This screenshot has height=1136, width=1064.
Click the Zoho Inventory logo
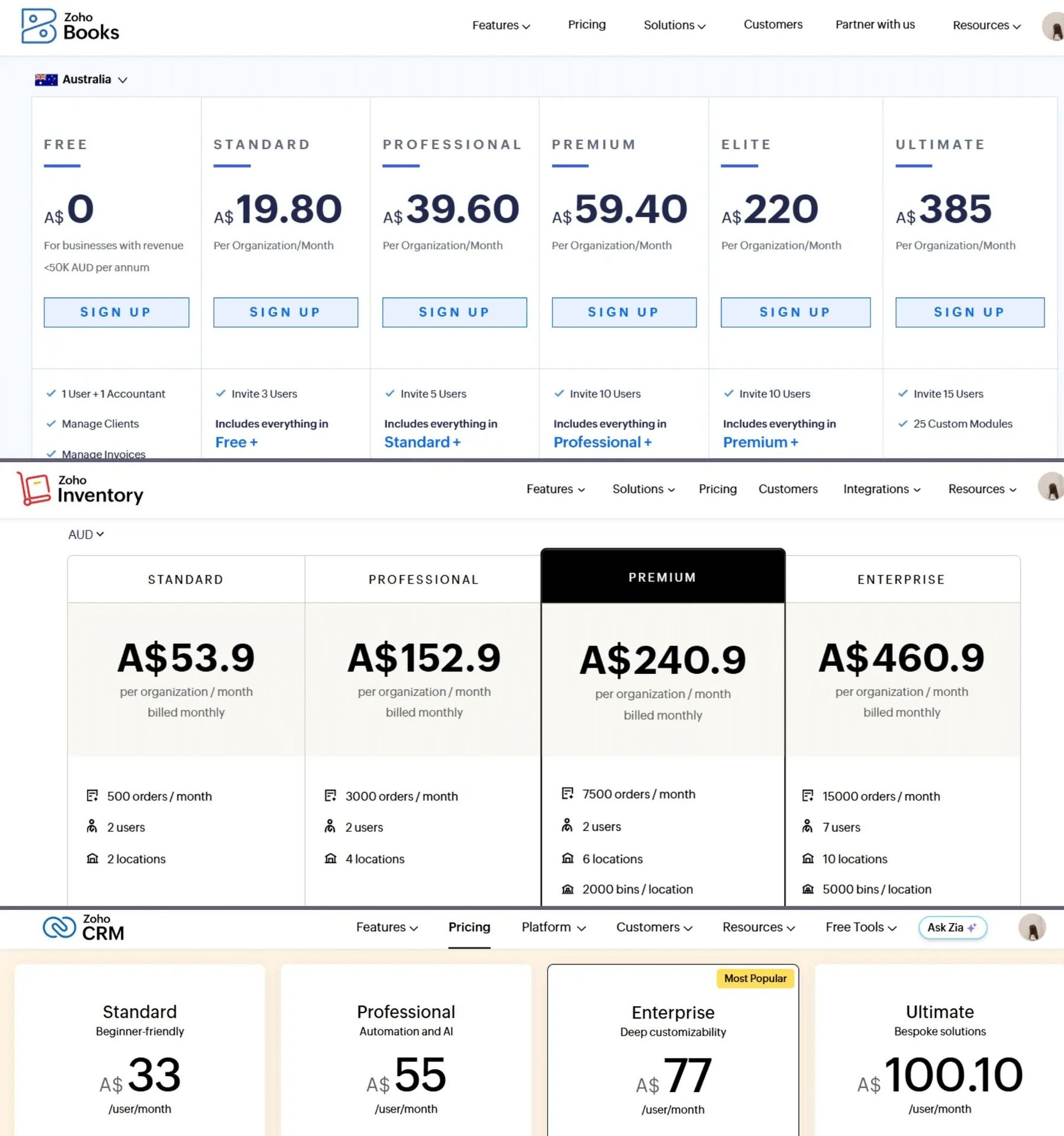pos(80,489)
